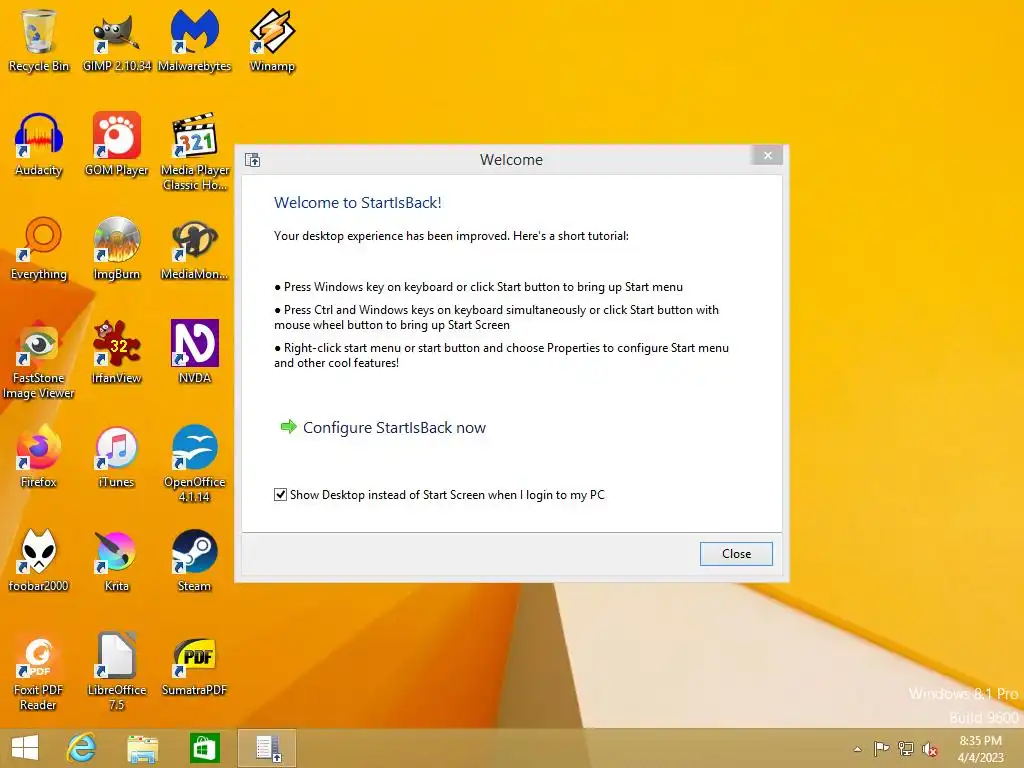Open the Action Center flag icon
This screenshot has width=1024, height=768.
pyautogui.click(x=881, y=748)
